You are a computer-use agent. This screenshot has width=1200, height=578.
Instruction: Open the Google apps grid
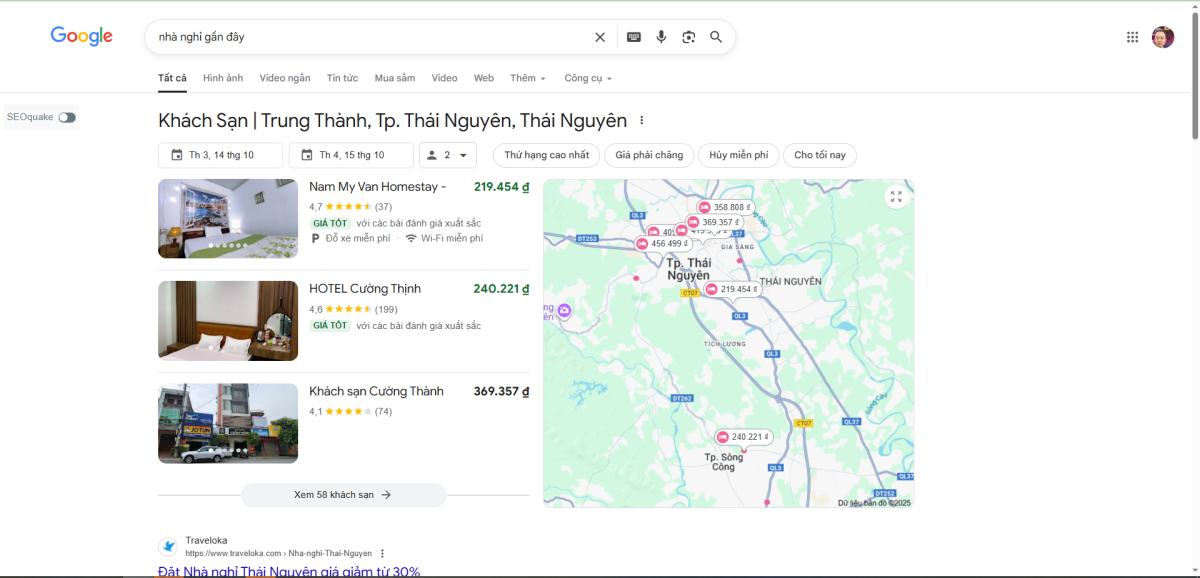[x=1132, y=37]
